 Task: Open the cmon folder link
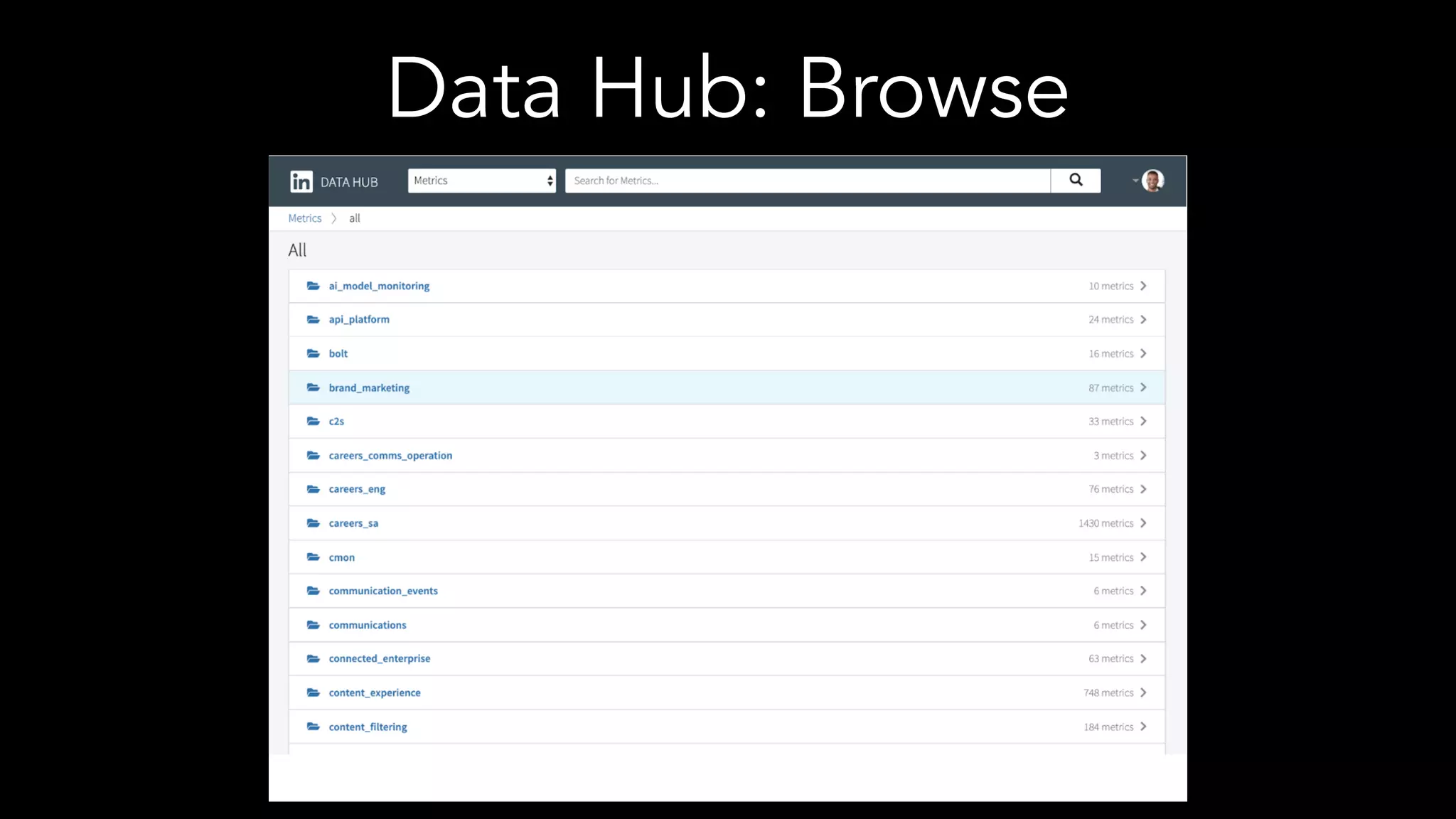click(x=342, y=557)
